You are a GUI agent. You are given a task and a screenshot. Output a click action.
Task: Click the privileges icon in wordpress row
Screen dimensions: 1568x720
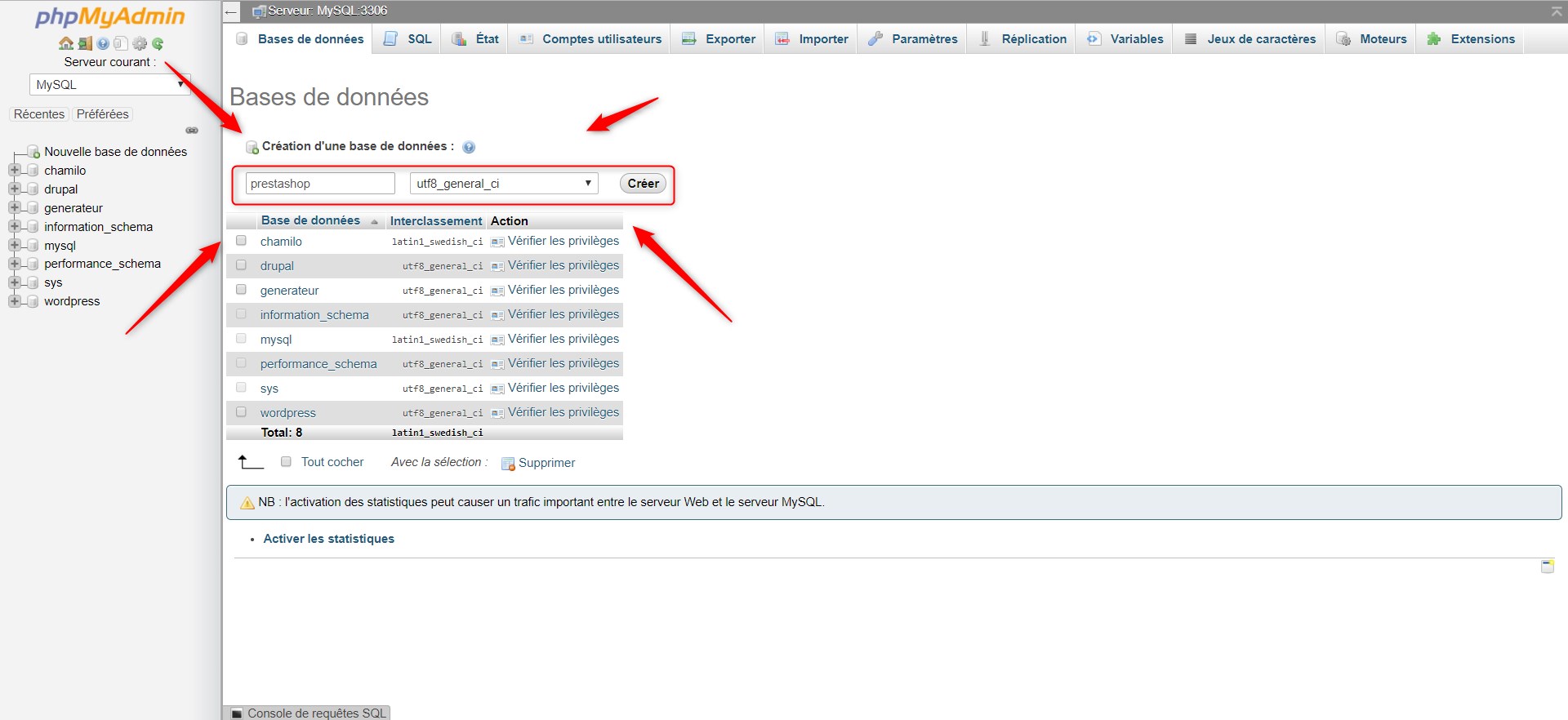tap(497, 413)
